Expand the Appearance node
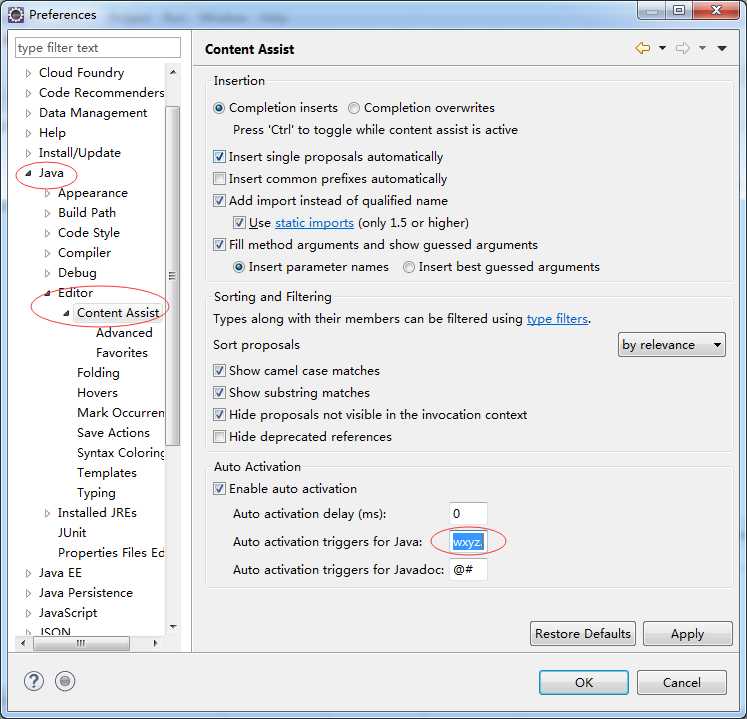This screenshot has width=747, height=719. [47, 193]
